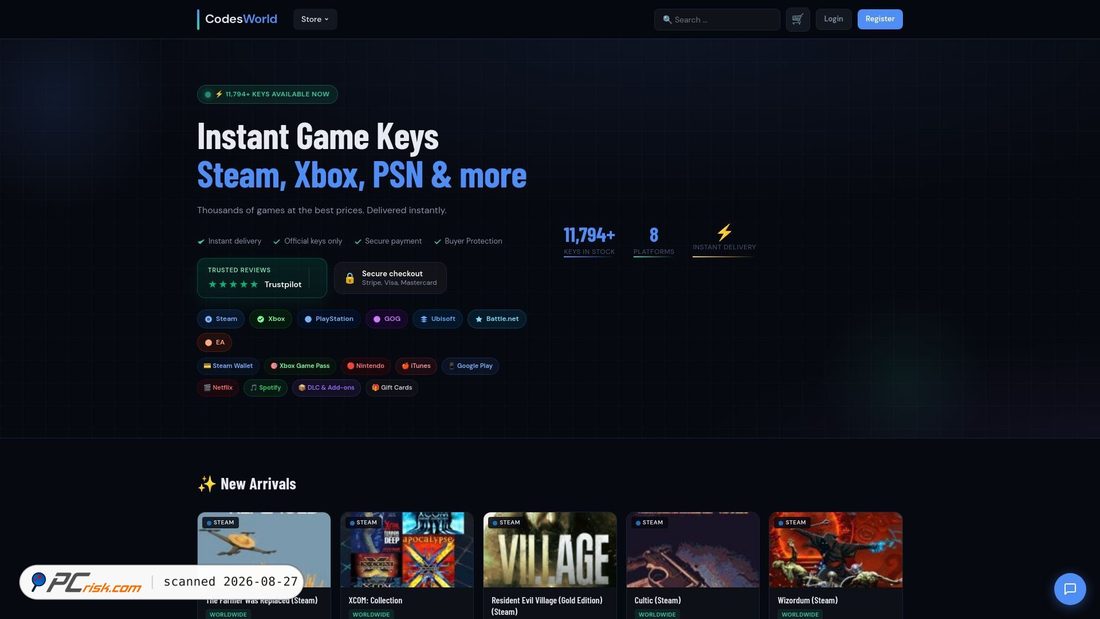The width and height of the screenshot is (1100, 619).
Task: Open the Netflix category chip
Action: 218,387
